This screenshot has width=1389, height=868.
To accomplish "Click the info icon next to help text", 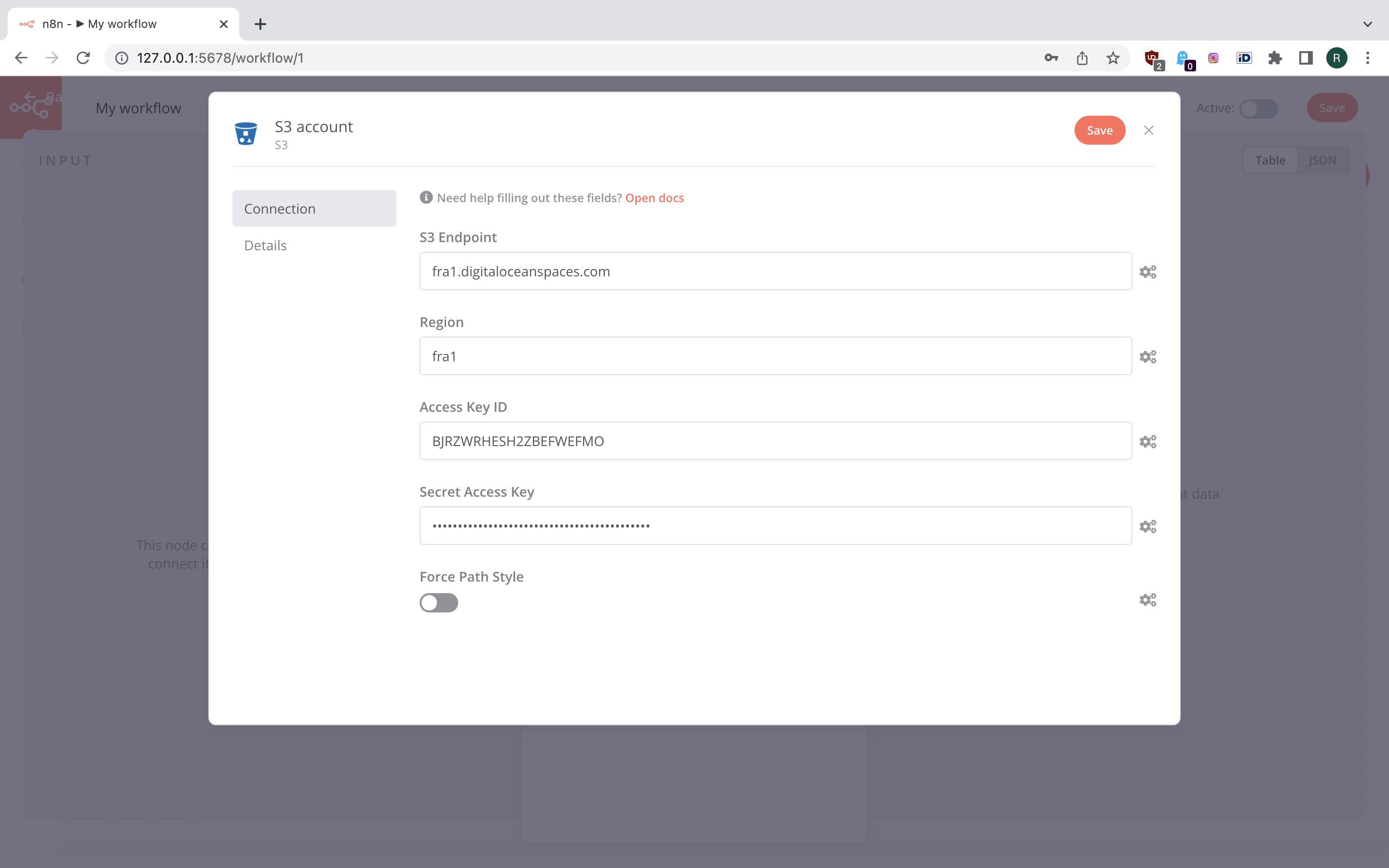I will (x=426, y=198).
